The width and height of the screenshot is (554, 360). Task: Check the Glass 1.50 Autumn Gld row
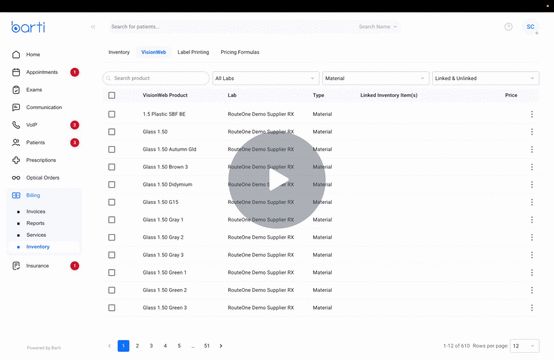click(112, 149)
